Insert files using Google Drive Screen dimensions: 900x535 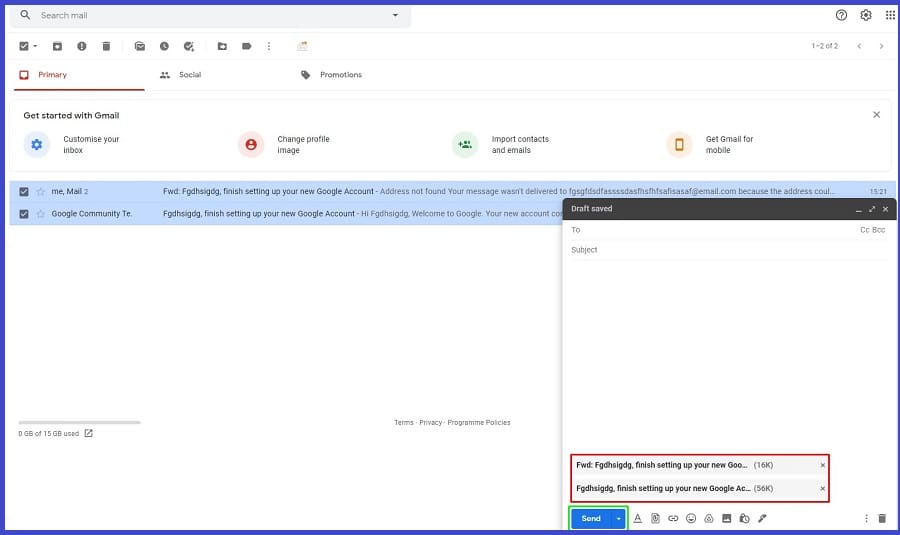(x=709, y=518)
